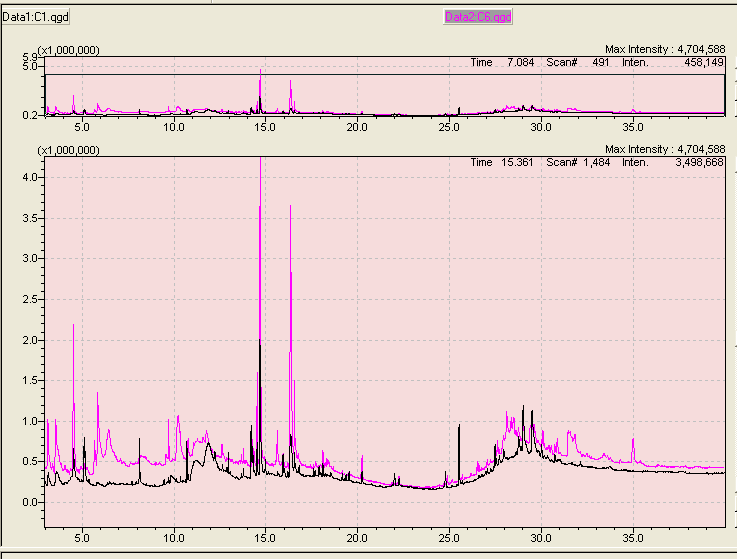Image resolution: width=737 pixels, height=559 pixels.
Task: Click the Time 15.361 readout in main panel
Action: point(495,162)
